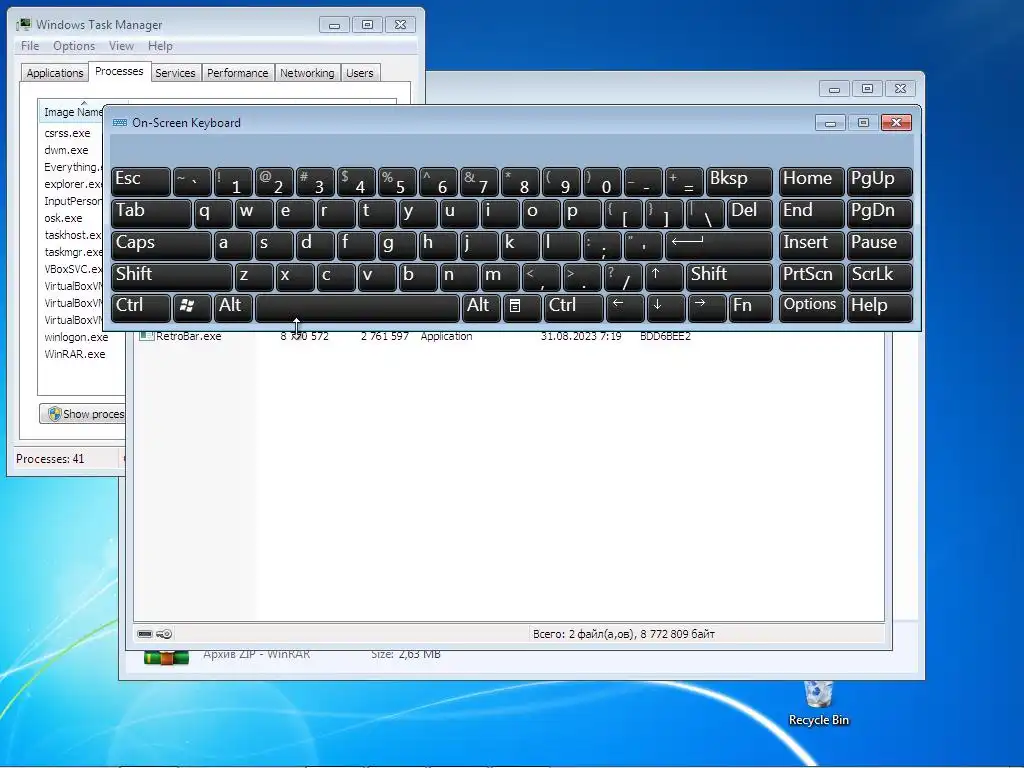Open the Help menu in Task Manager

(x=160, y=46)
